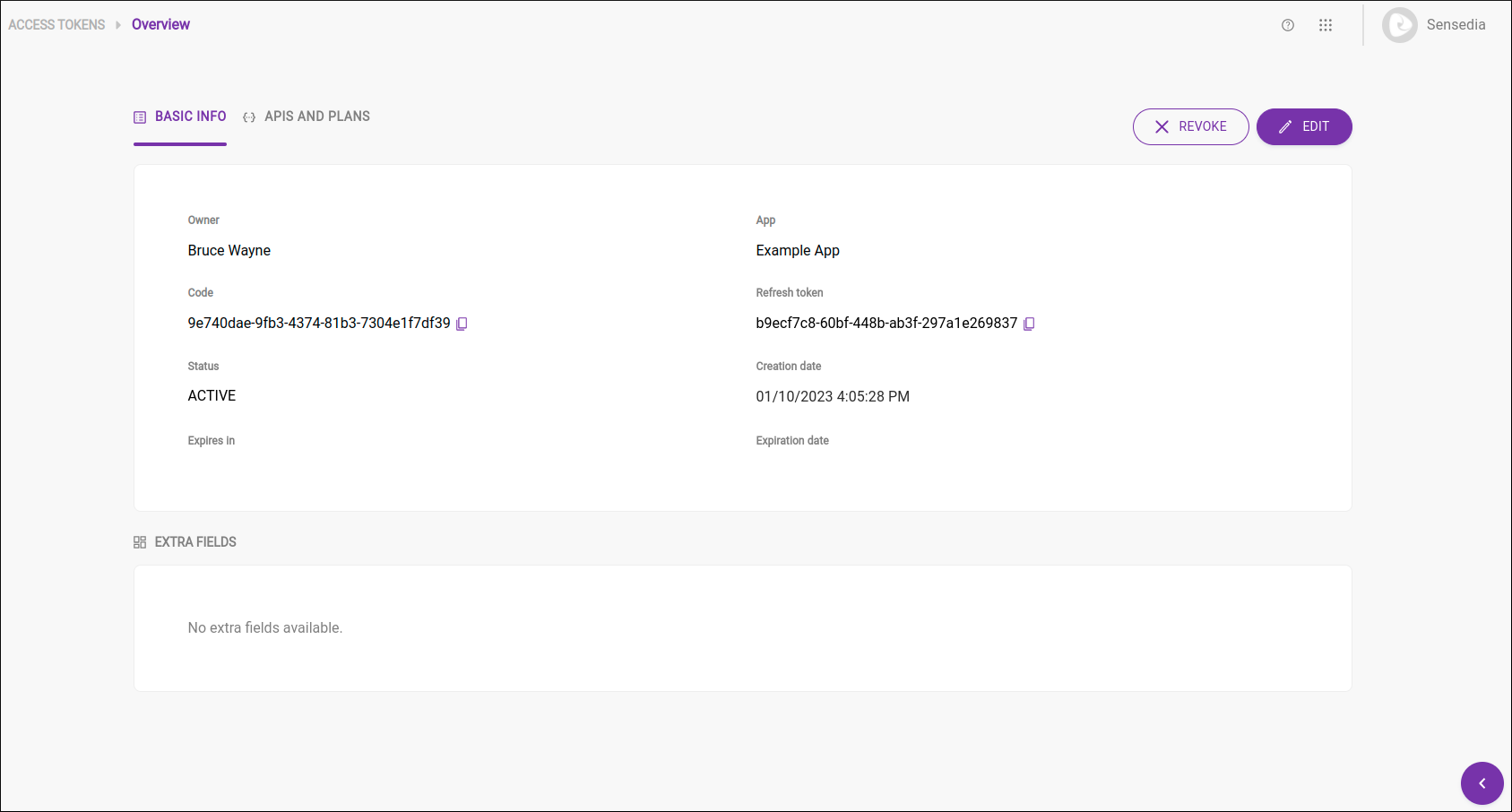Switch to the APIS AND PLANS tab

click(317, 117)
